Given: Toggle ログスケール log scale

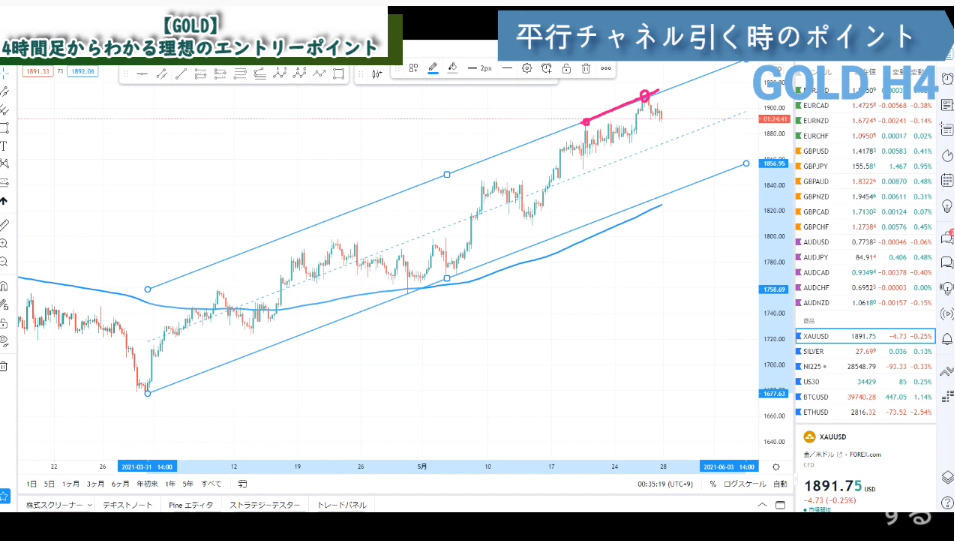Looking at the screenshot, I should click(x=744, y=484).
